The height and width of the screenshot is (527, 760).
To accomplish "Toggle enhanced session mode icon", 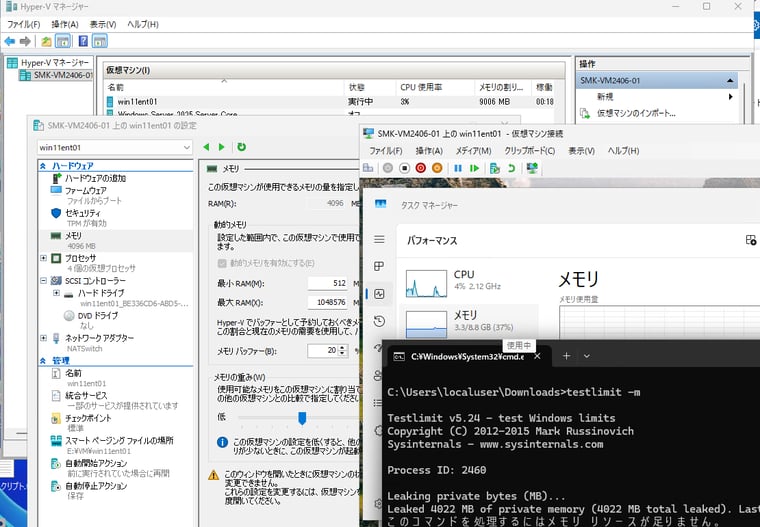I will pyautogui.click(x=532, y=168).
